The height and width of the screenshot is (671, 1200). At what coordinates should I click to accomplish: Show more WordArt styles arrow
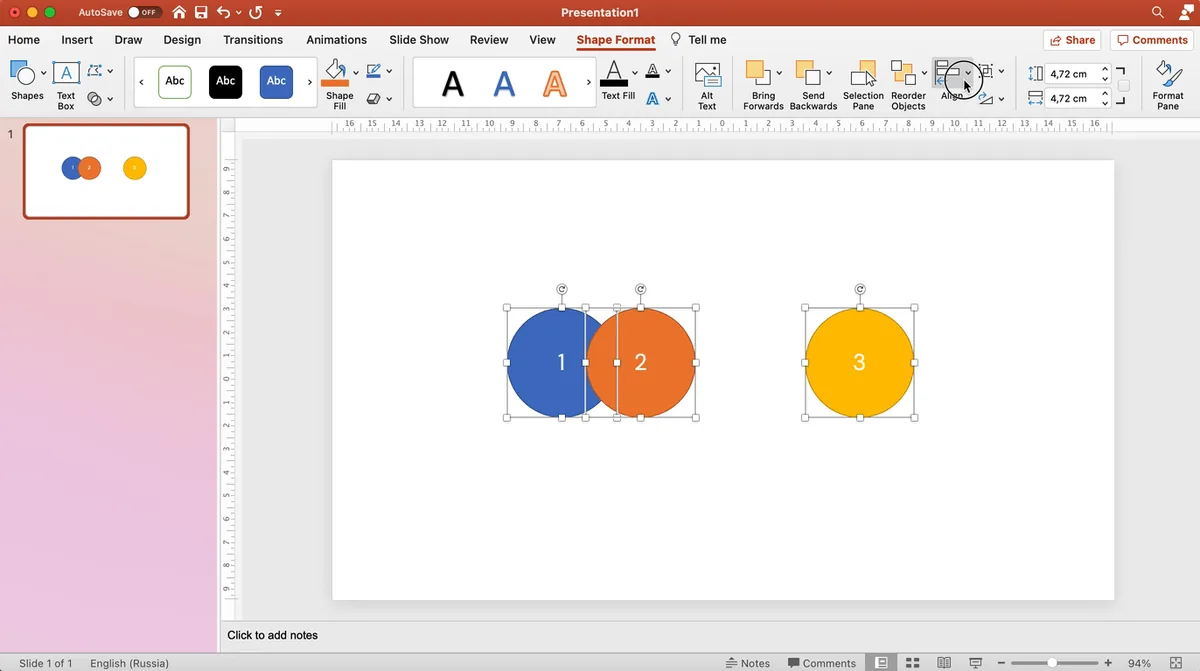(x=588, y=82)
